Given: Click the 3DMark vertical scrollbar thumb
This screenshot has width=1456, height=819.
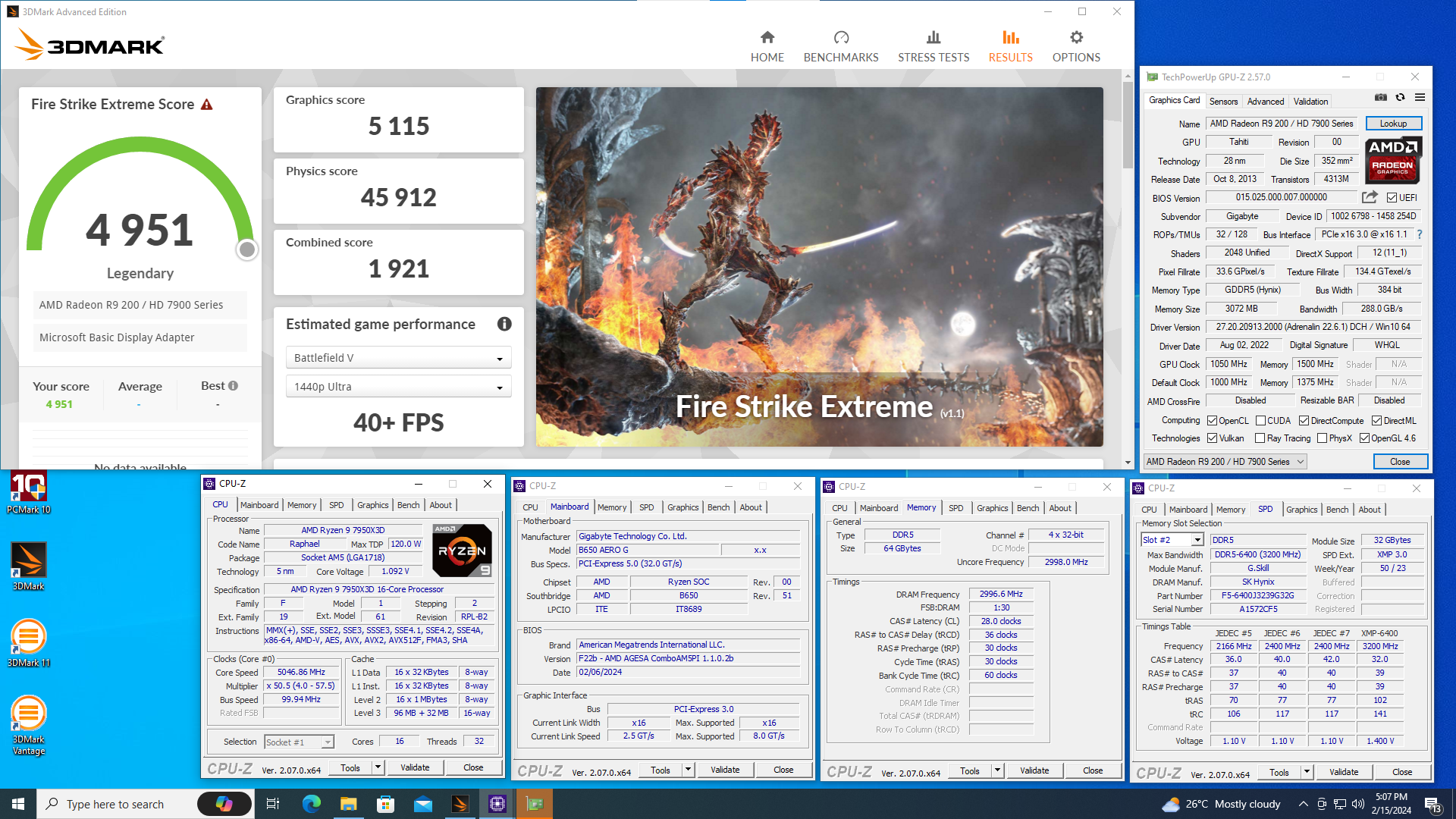Looking at the screenshot, I should [x=1128, y=125].
